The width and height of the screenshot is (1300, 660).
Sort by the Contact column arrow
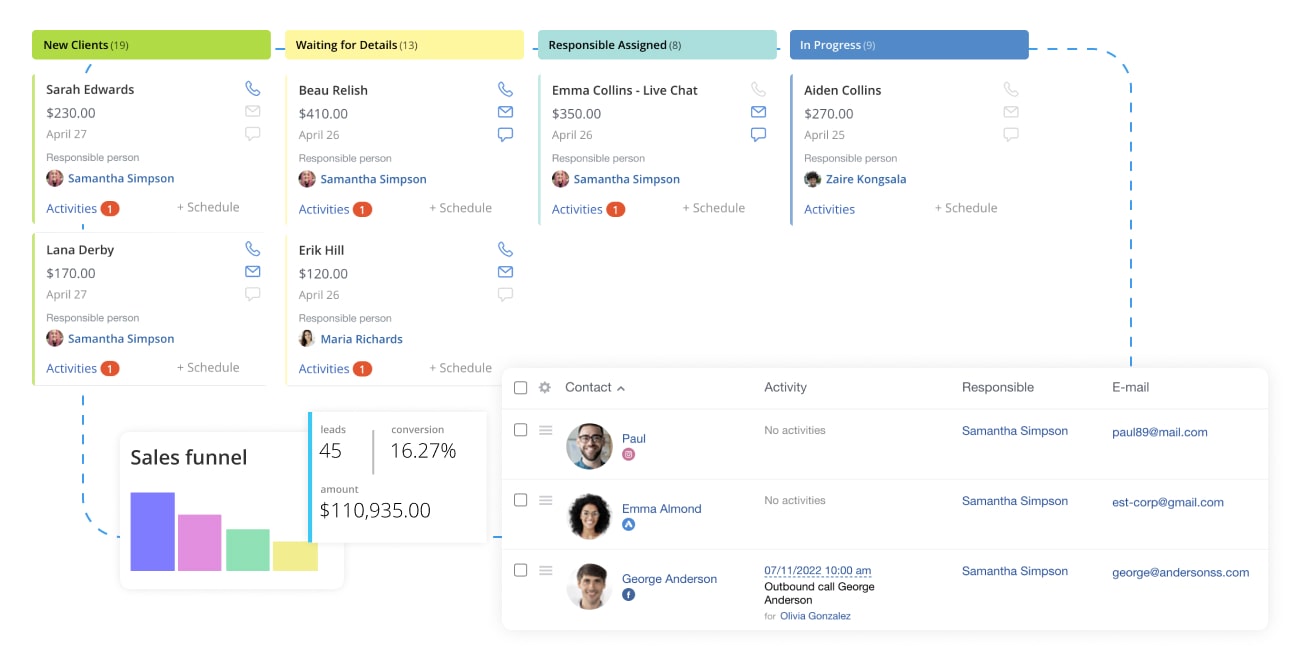(x=621, y=388)
